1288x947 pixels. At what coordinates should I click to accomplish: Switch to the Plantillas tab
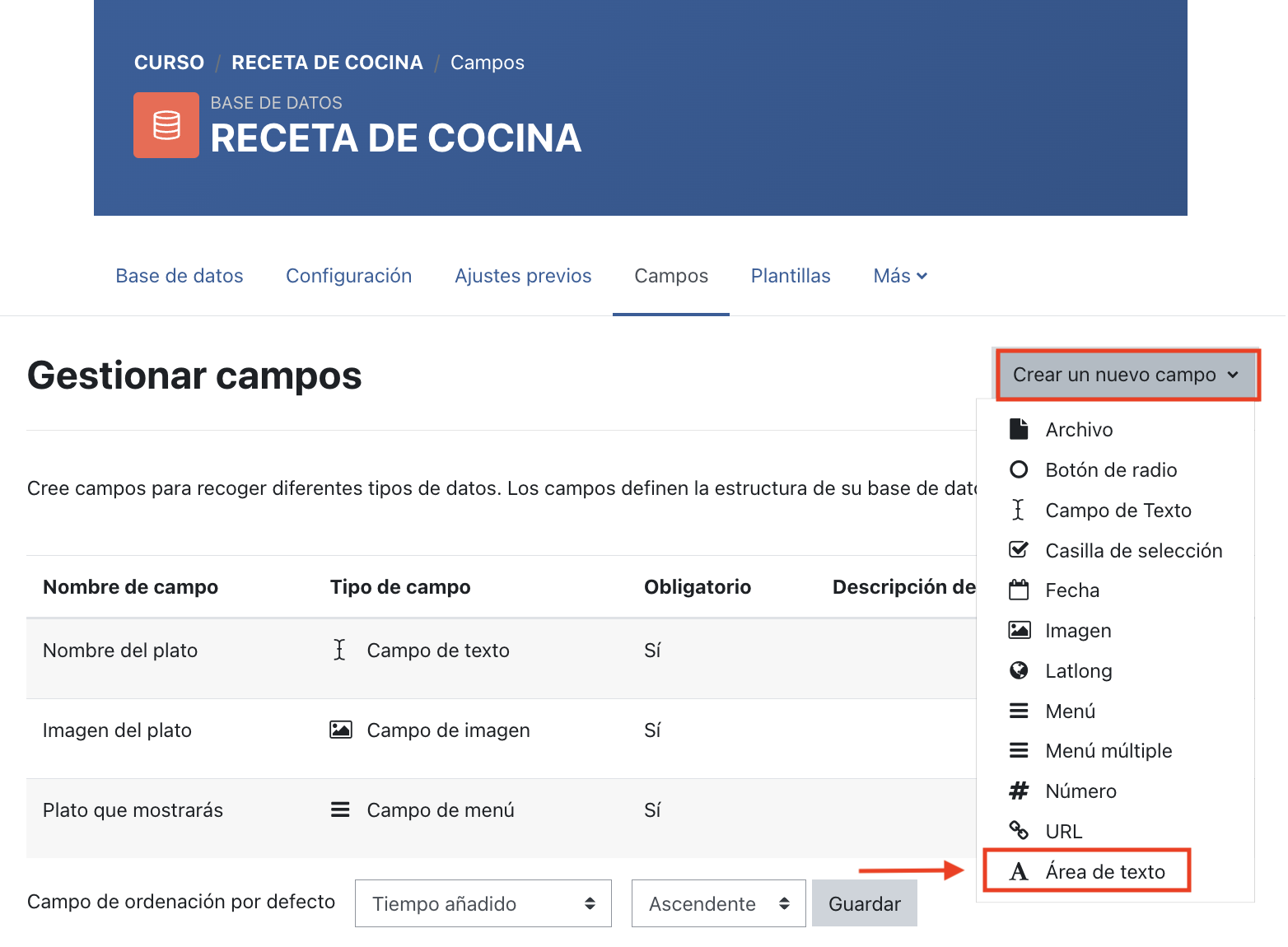click(791, 276)
